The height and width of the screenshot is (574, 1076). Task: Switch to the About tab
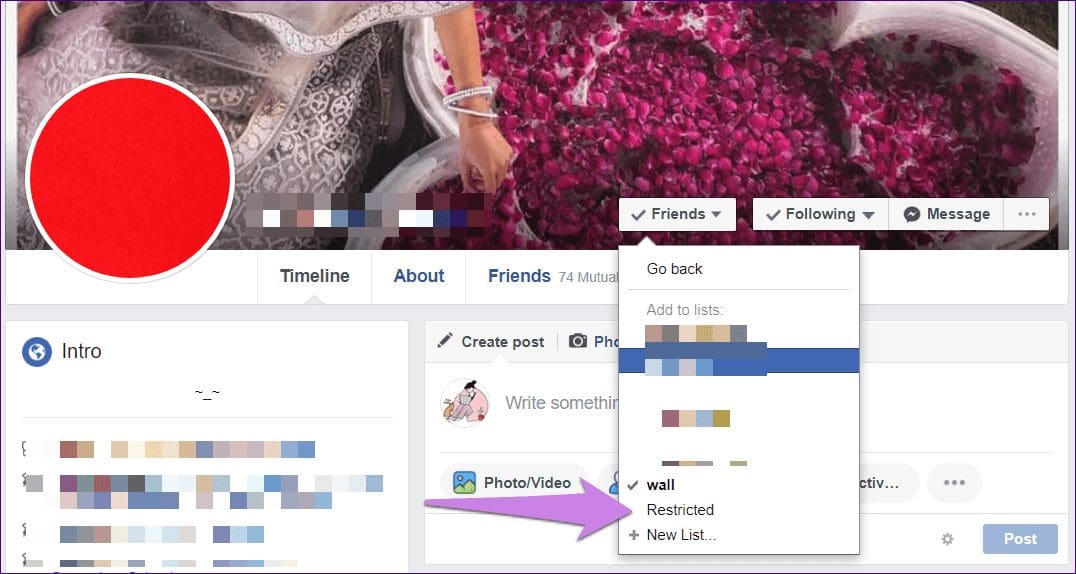419,276
